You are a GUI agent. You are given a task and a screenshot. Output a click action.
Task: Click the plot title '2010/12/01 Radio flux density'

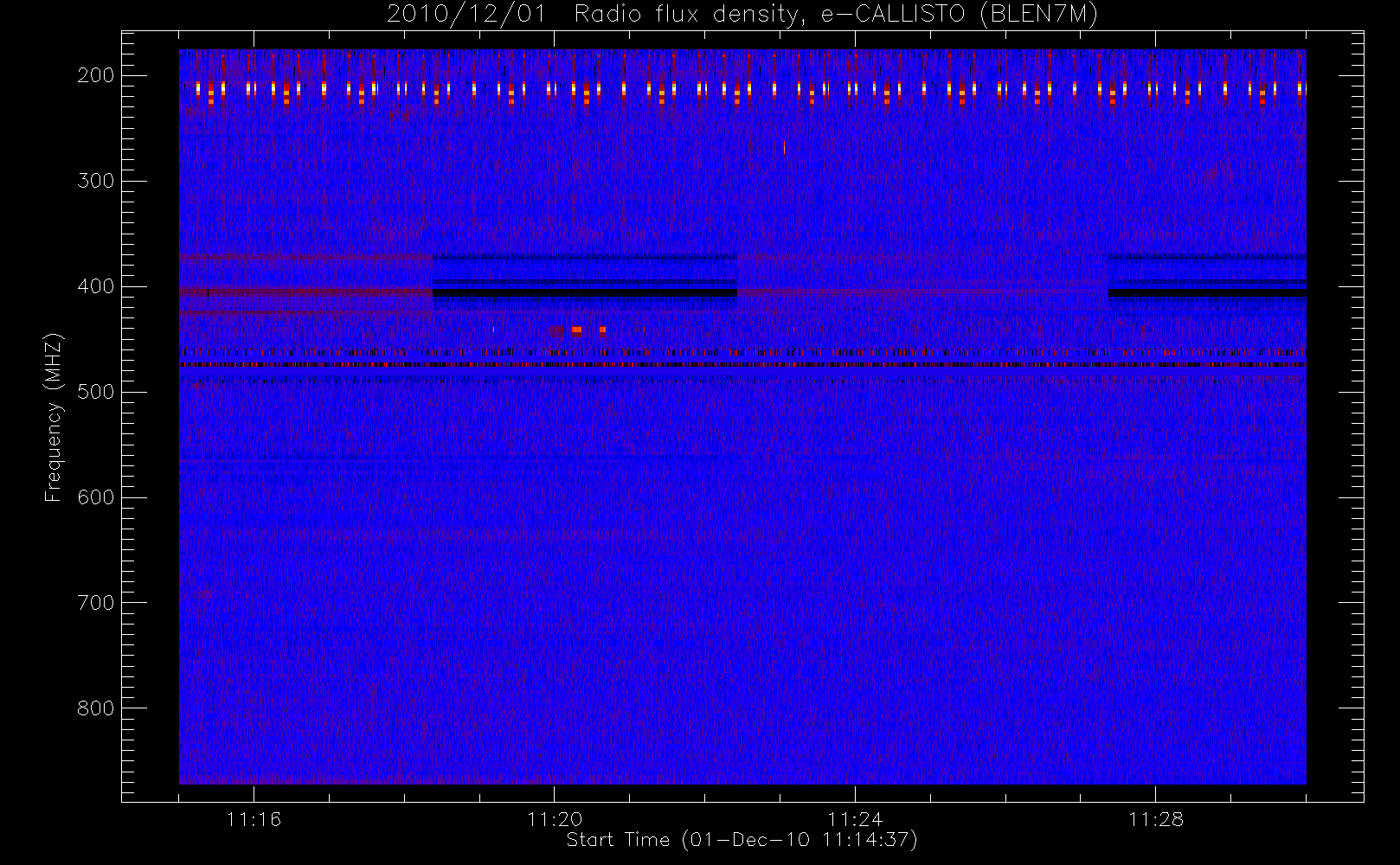[742, 15]
